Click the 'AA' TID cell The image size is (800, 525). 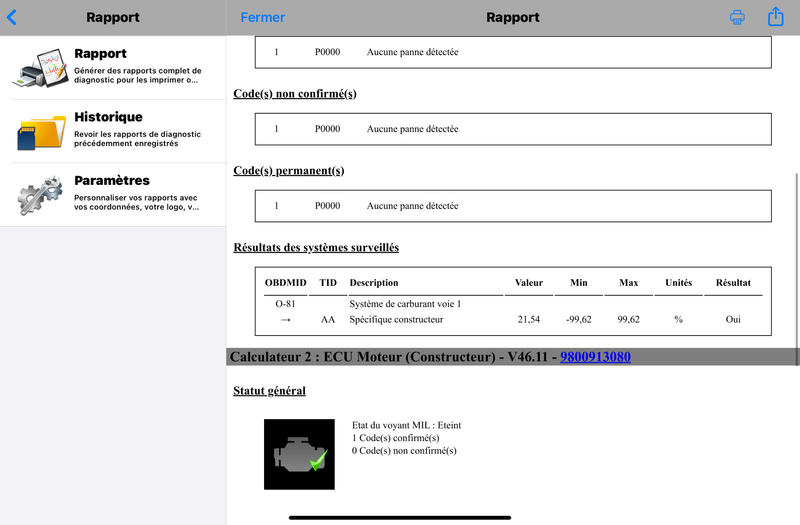click(328, 320)
